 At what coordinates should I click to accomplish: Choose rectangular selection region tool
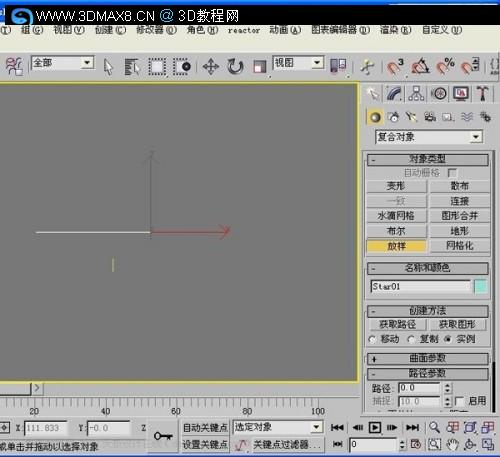(x=157, y=67)
